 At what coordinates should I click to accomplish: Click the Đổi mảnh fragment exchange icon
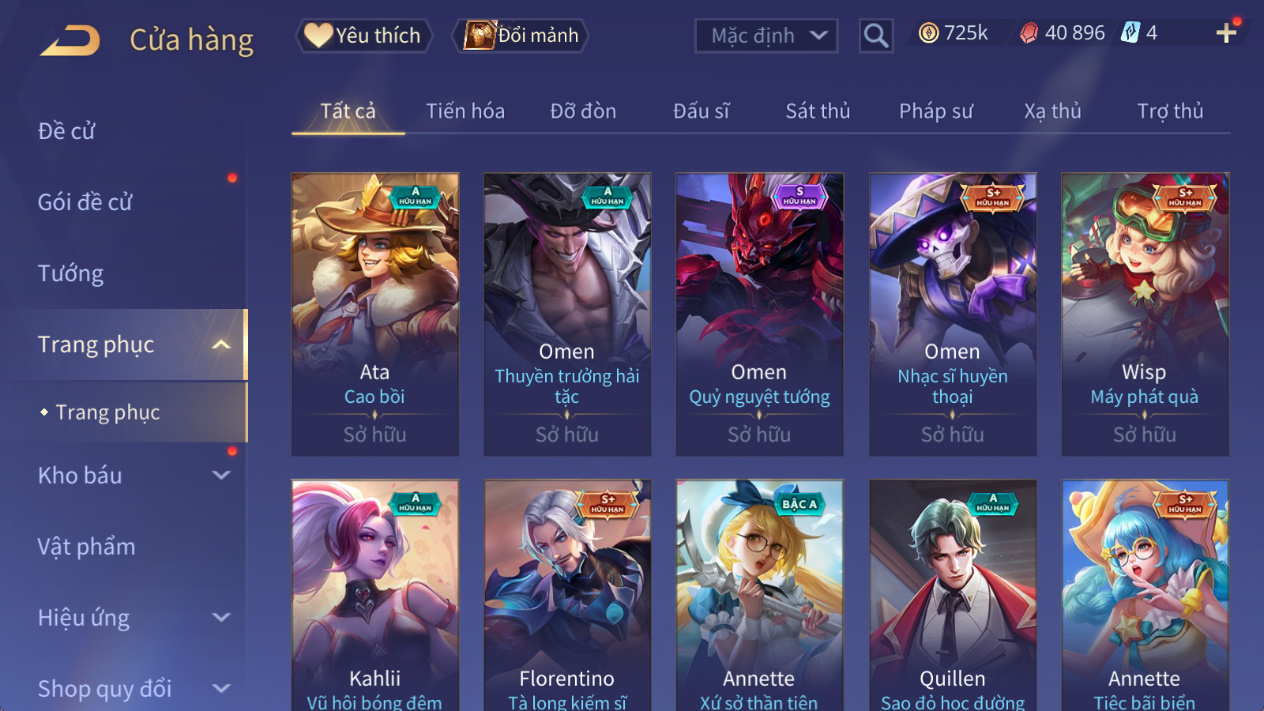point(479,35)
